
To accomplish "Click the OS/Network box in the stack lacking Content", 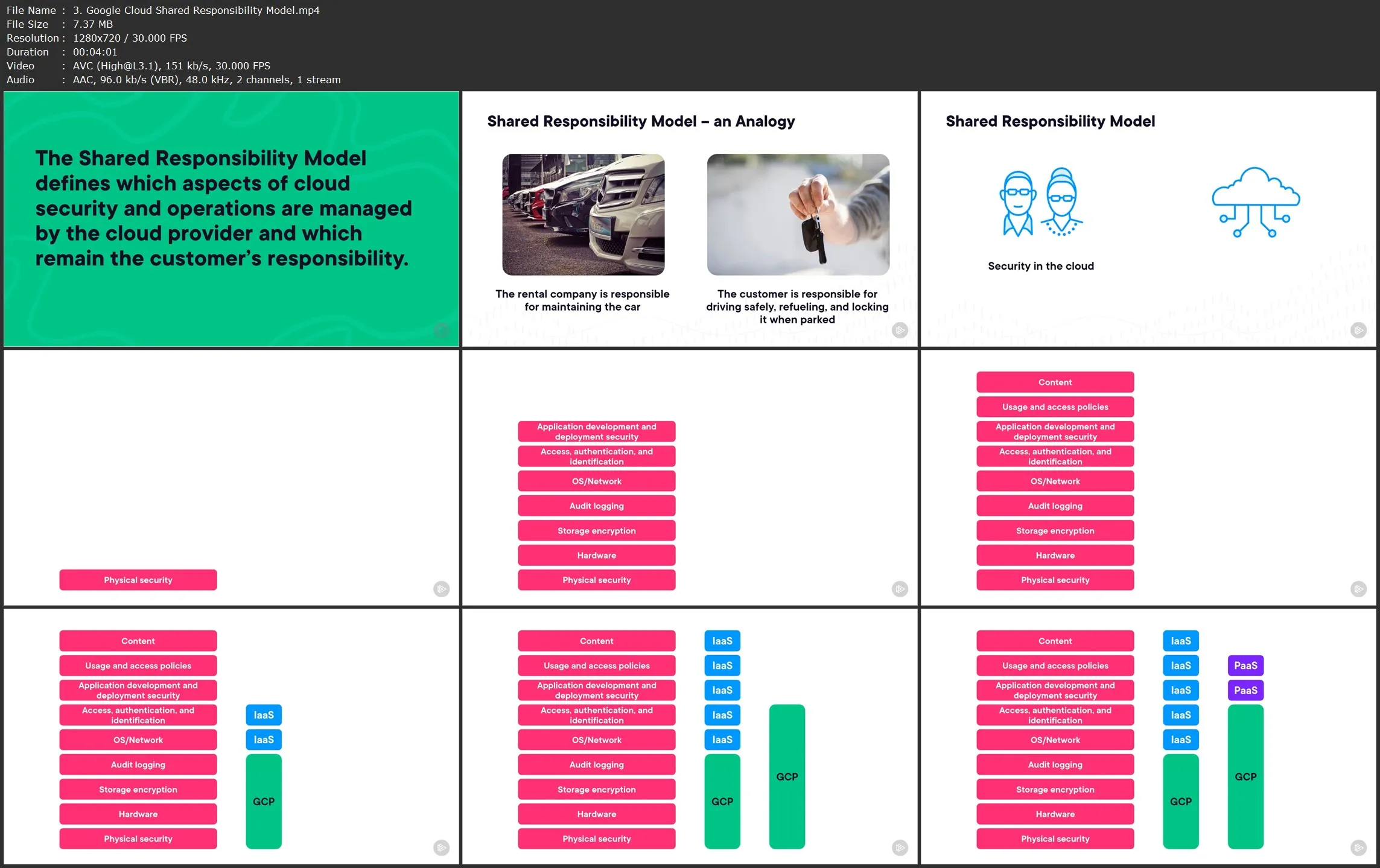I will [x=596, y=481].
